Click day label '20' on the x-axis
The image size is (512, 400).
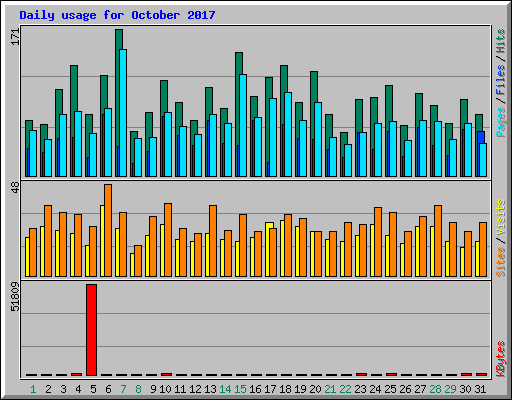[x=315, y=389]
